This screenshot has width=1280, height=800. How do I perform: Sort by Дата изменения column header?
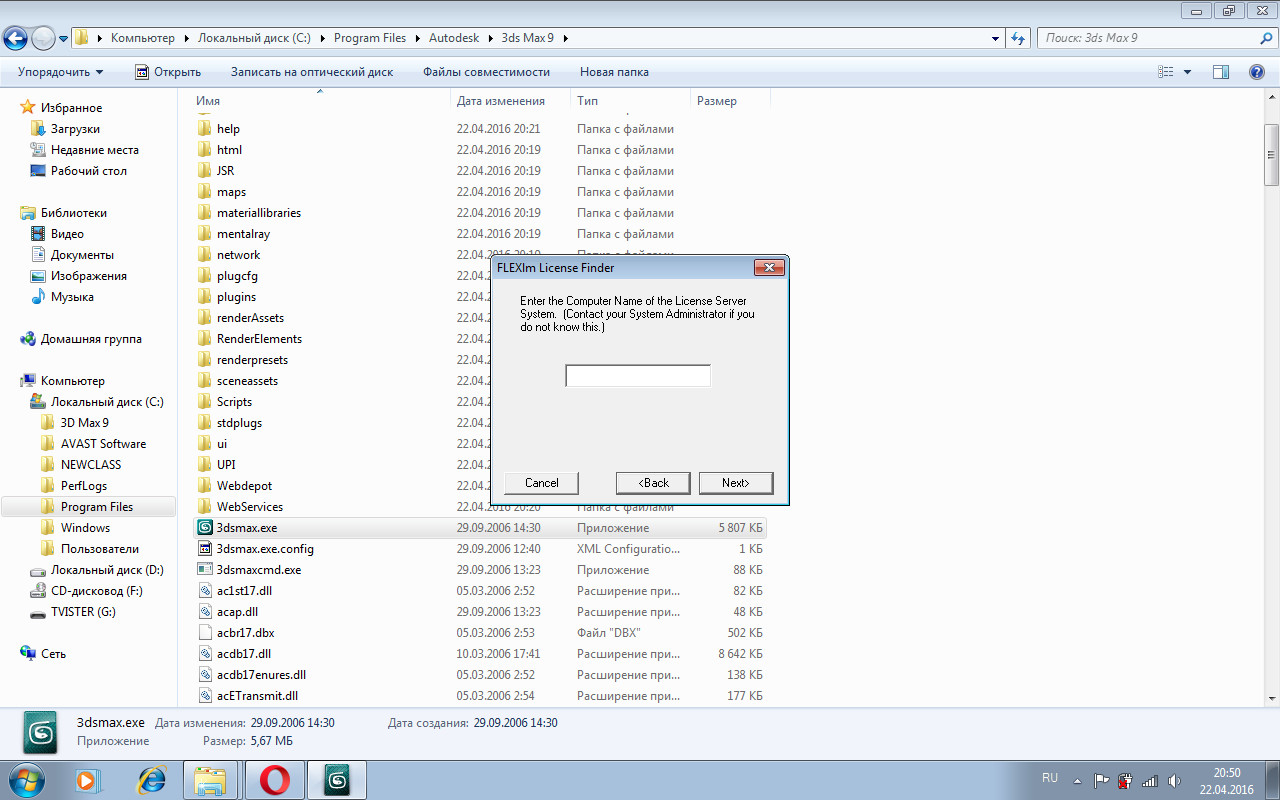coord(510,101)
